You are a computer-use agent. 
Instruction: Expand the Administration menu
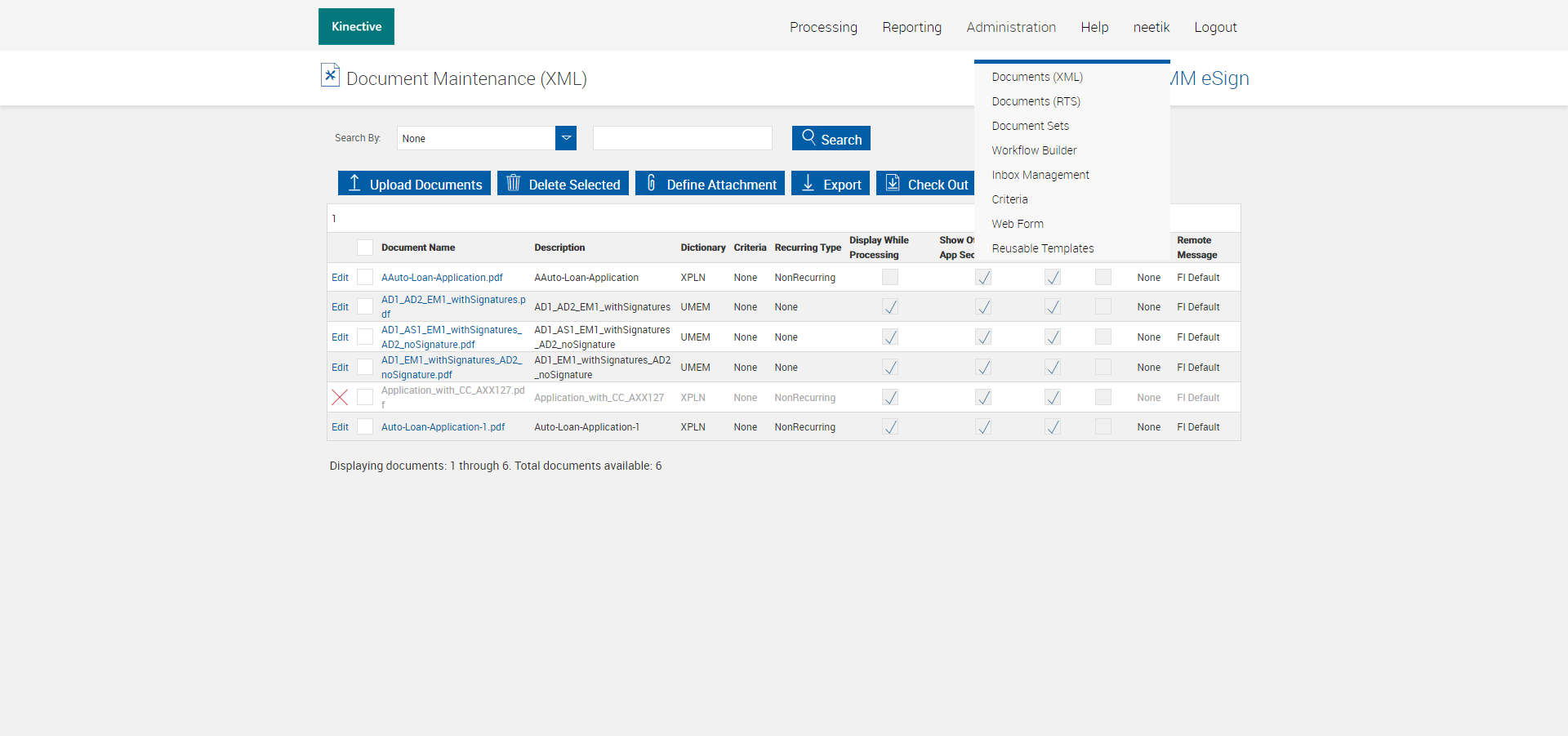(1011, 27)
